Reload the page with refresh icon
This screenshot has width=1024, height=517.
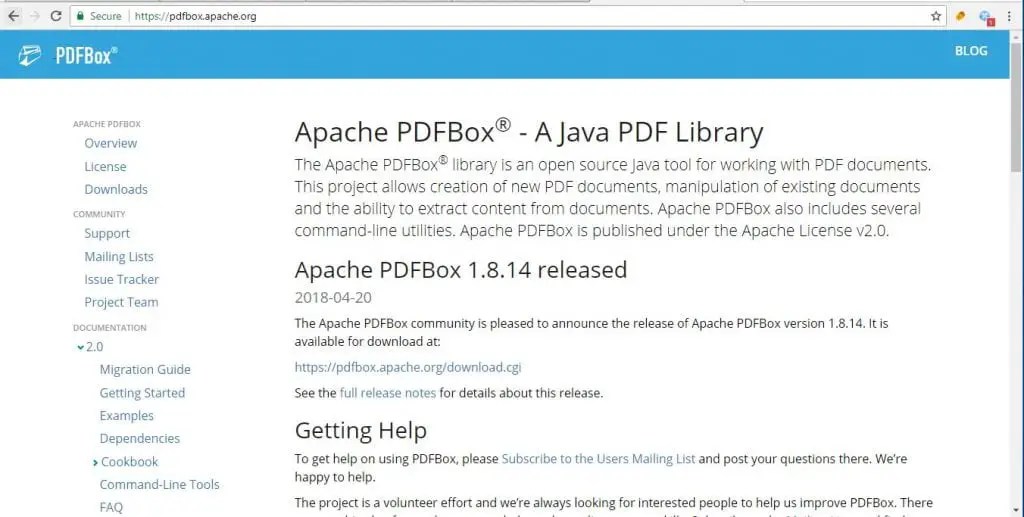point(56,16)
